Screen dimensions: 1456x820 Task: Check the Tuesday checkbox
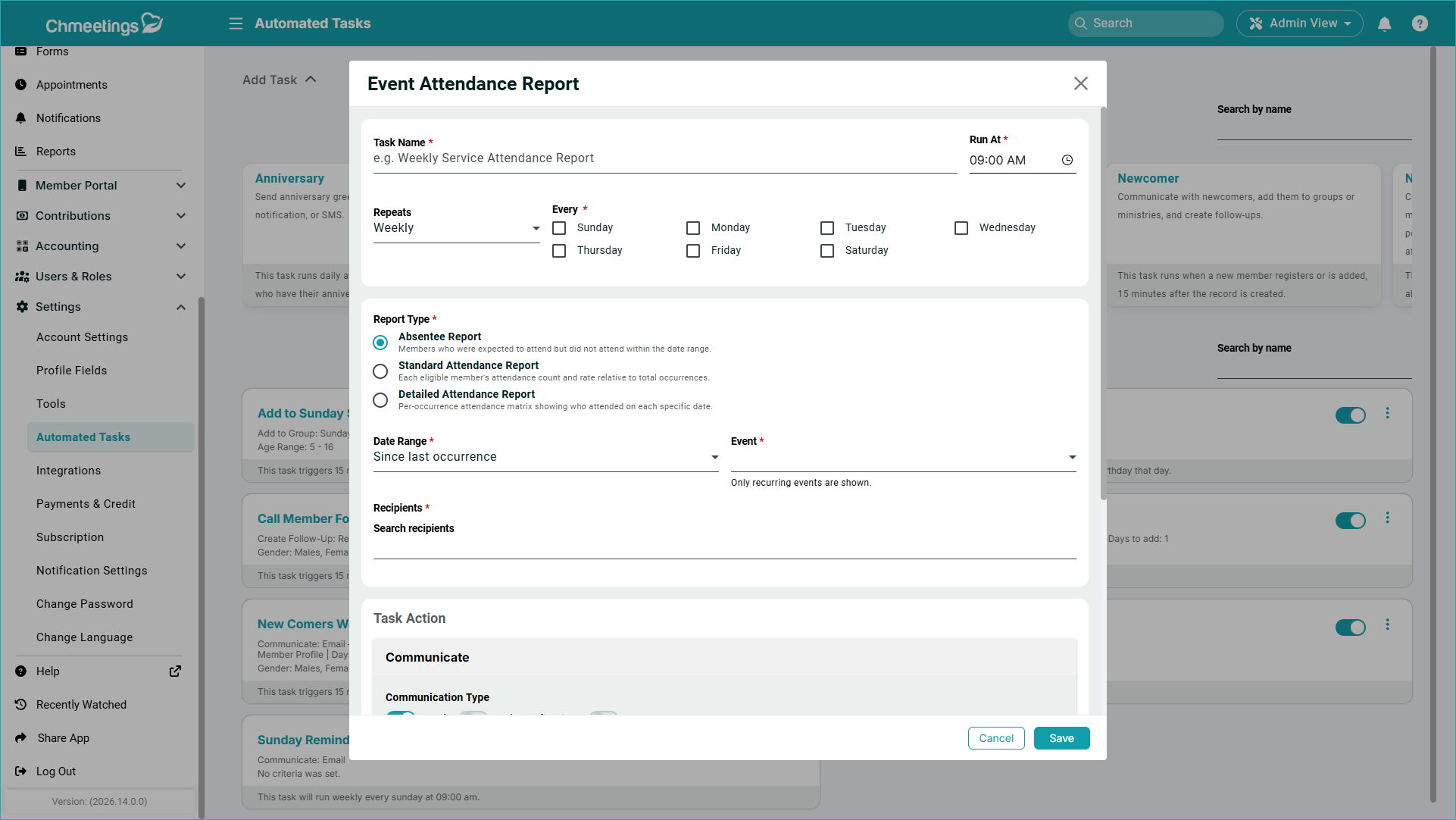click(827, 228)
